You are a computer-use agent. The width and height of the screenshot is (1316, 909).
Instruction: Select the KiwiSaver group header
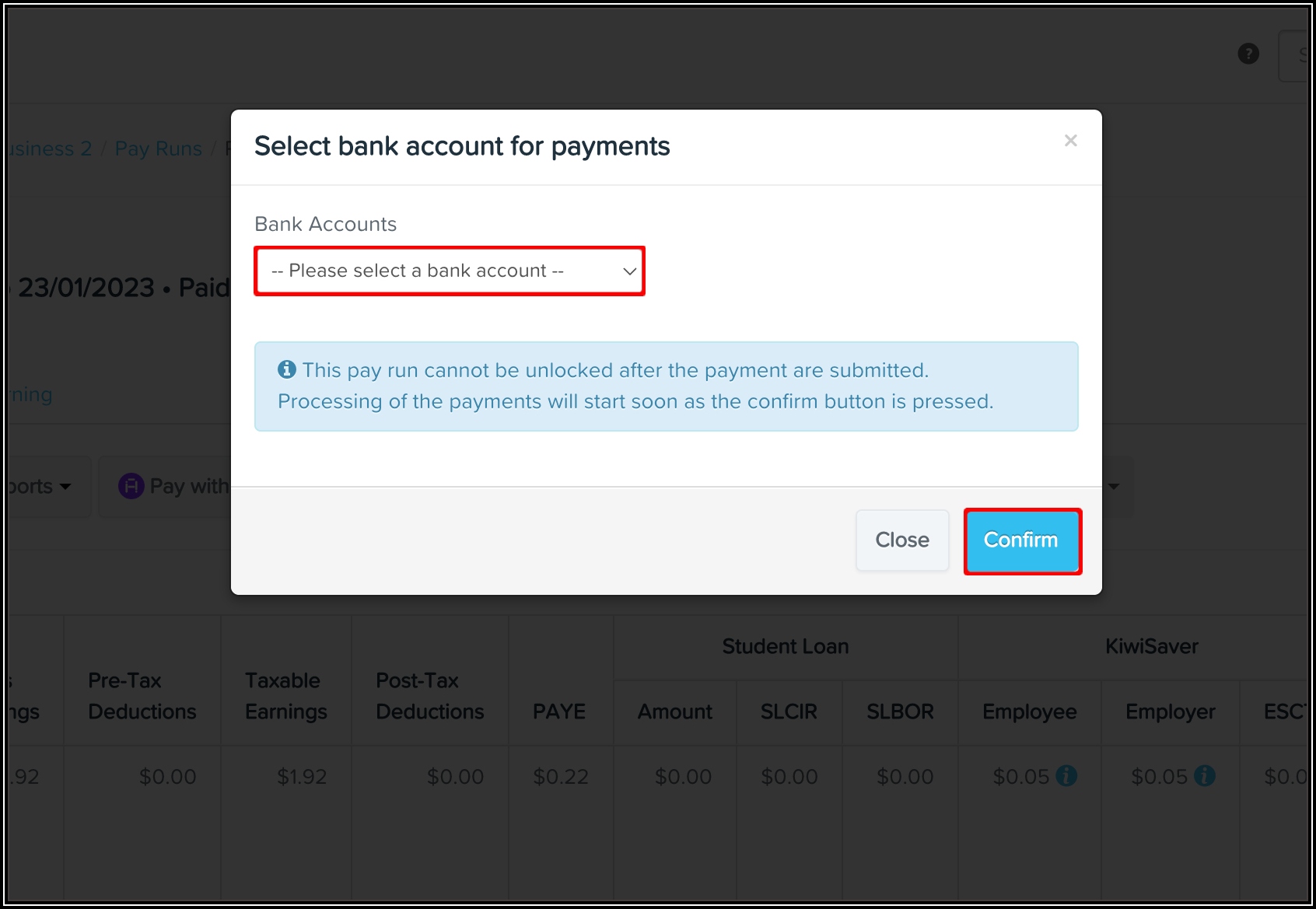click(1151, 646)
